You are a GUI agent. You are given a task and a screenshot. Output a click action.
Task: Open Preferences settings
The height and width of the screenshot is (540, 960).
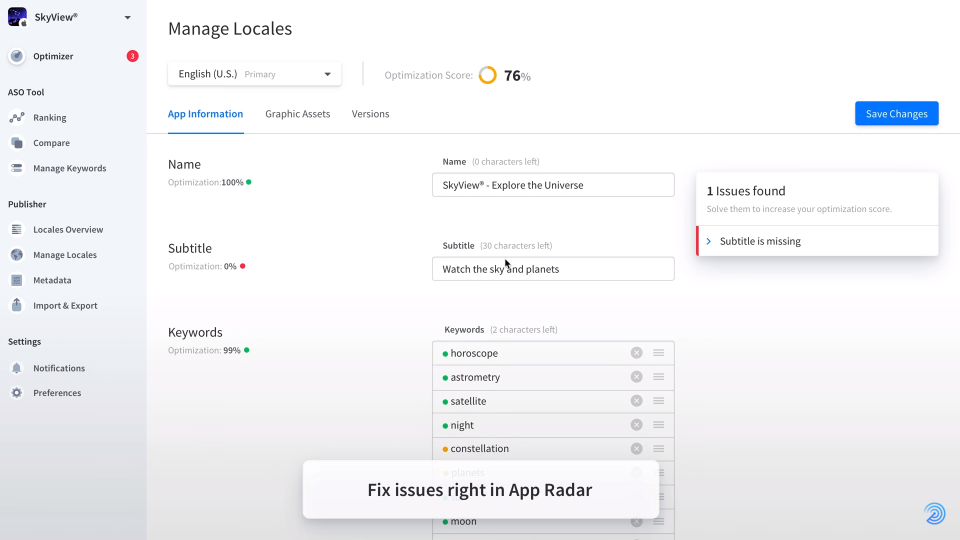click(x=57, y=393)
